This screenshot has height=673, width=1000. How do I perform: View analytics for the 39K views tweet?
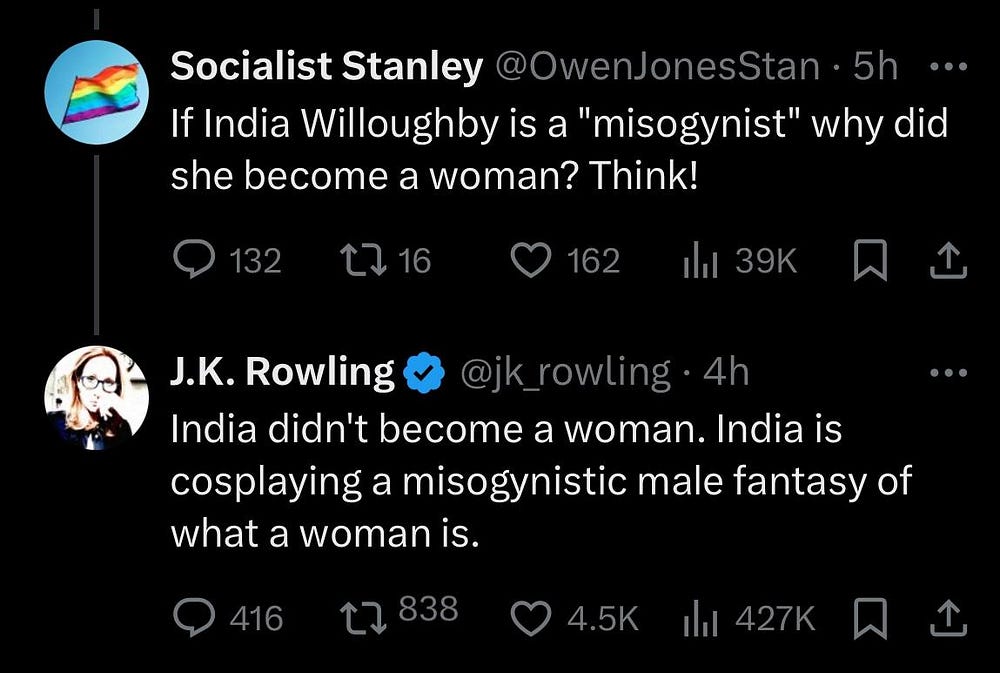pos(694,261)
